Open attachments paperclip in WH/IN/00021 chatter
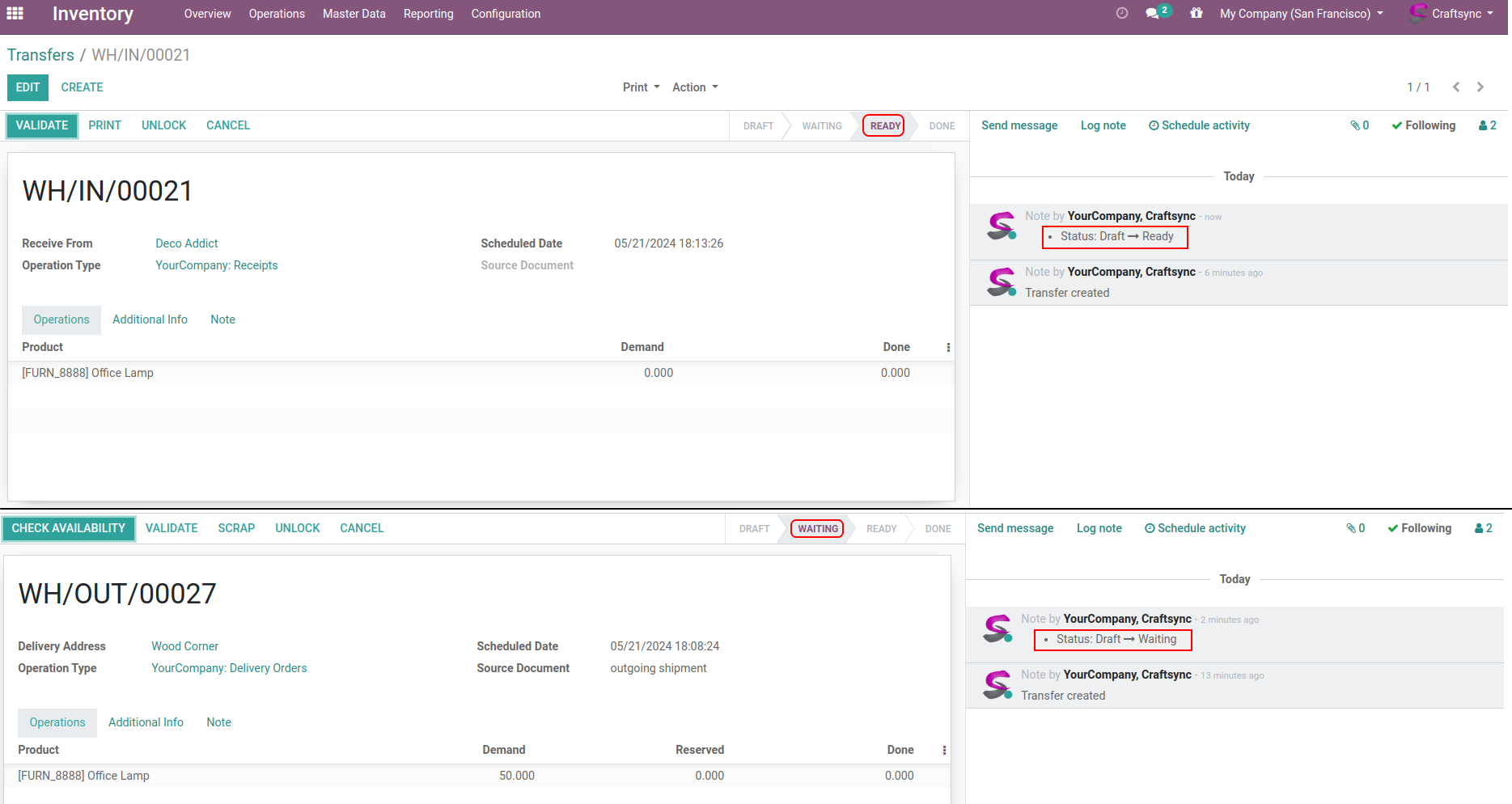This screenshot has height=804, width=1512. point(1359,125)
